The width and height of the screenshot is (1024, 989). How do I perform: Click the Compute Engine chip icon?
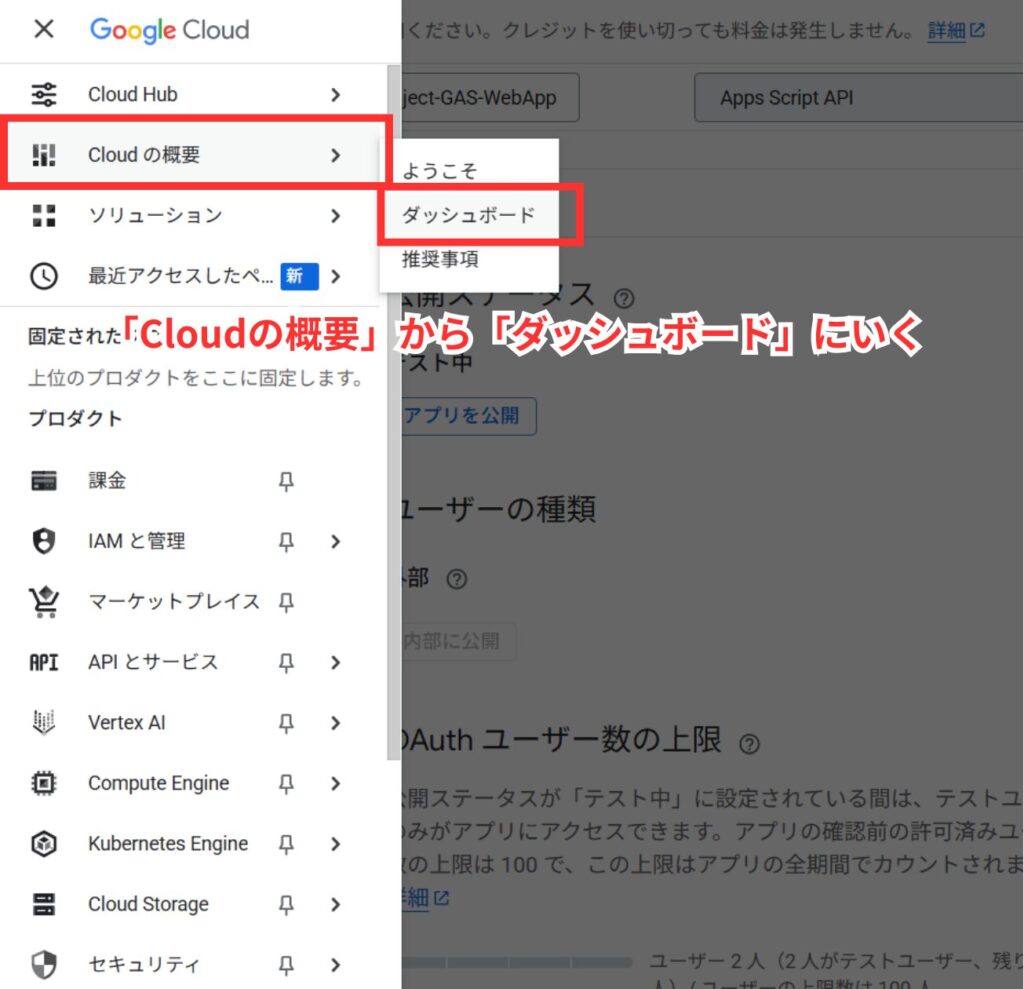coord(44,783)
